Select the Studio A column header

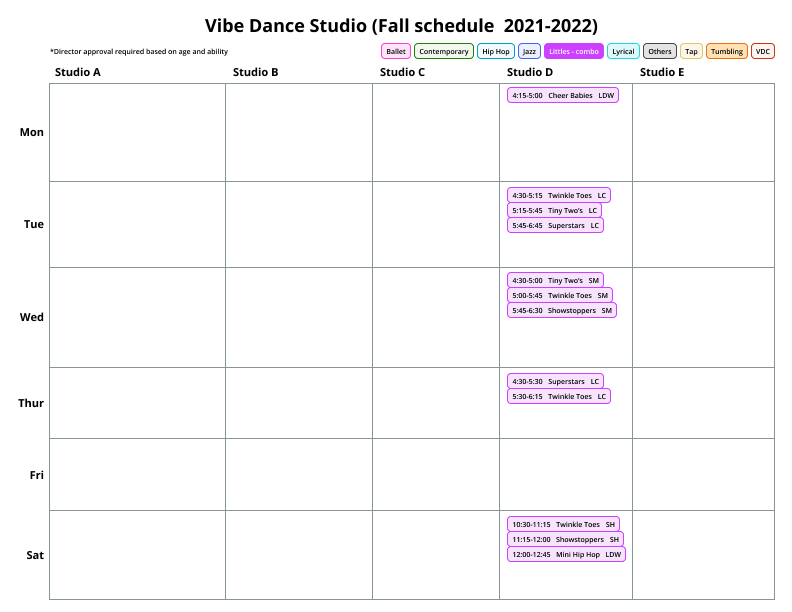78,72
